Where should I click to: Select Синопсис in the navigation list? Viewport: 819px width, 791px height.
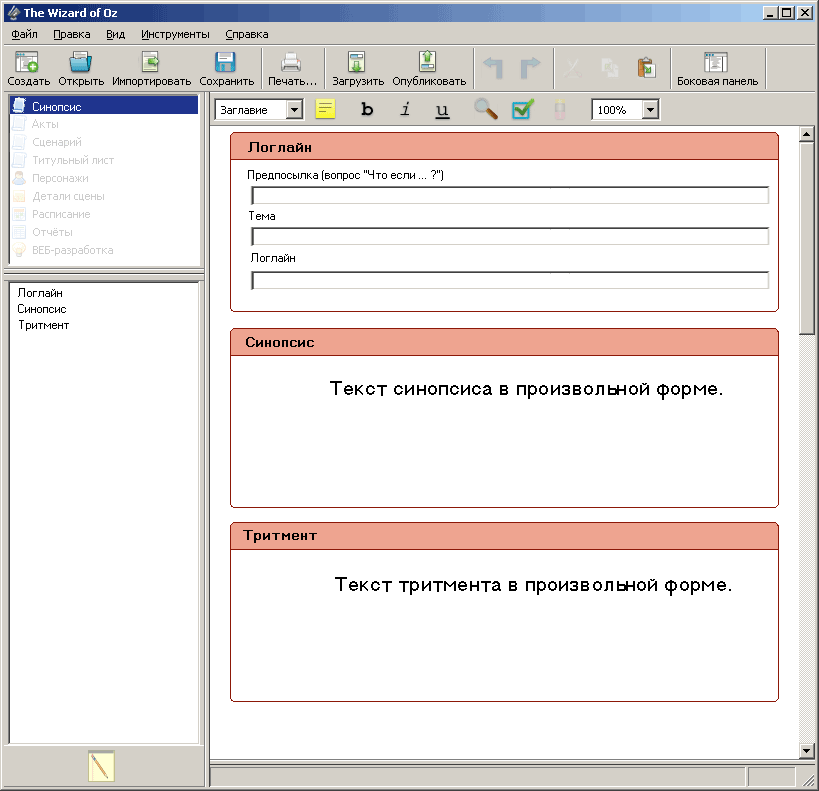coord(104,106)
